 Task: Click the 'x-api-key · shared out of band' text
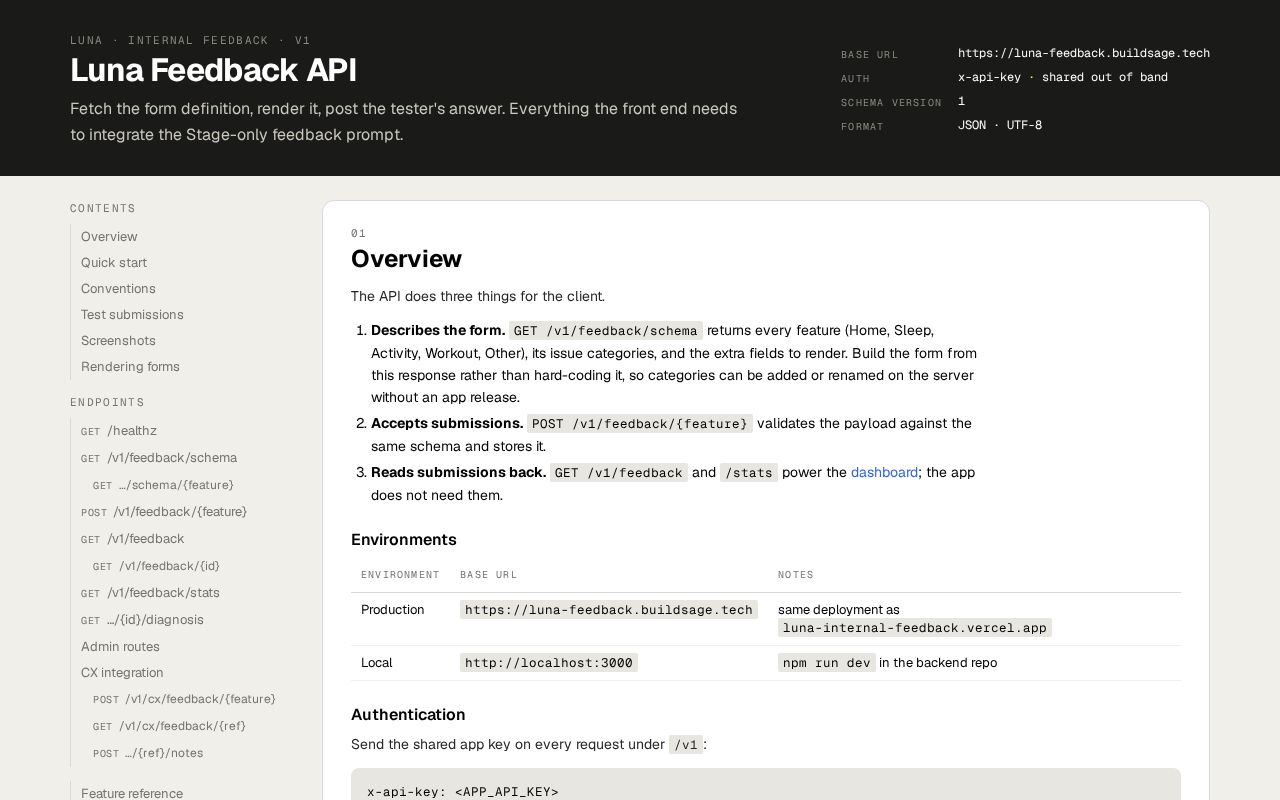1063,77
